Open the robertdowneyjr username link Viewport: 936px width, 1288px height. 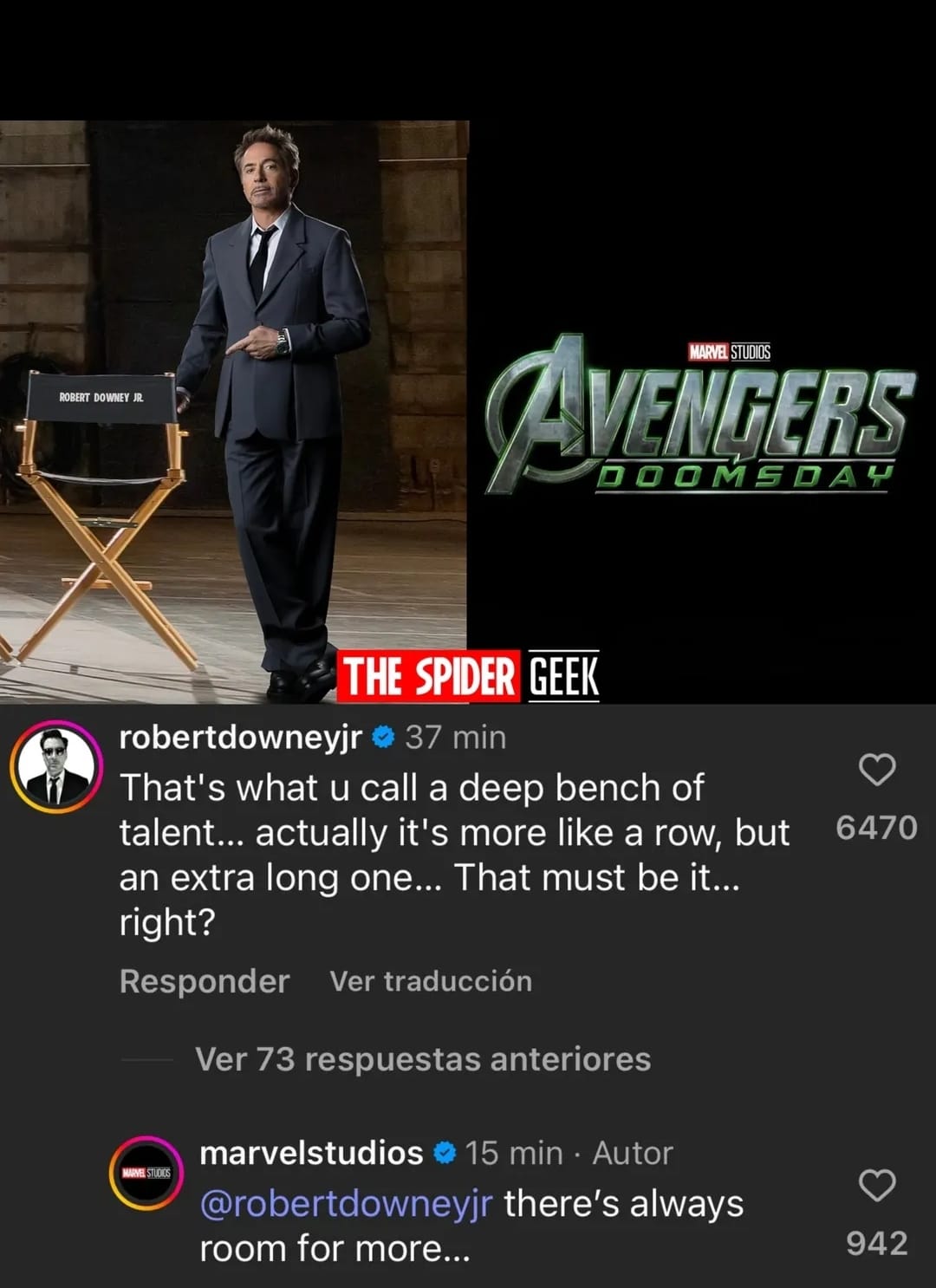tap(240, 738)
